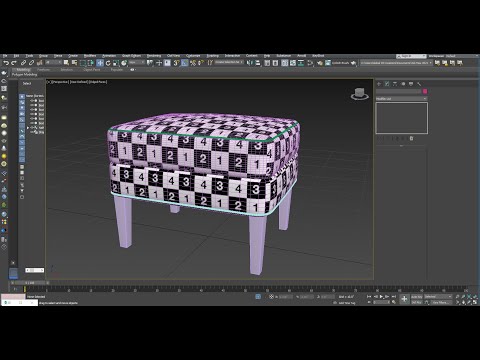Toggle the Angle Snap button
The height and width of the screenshot is (360, 480).
click(184, 63)
